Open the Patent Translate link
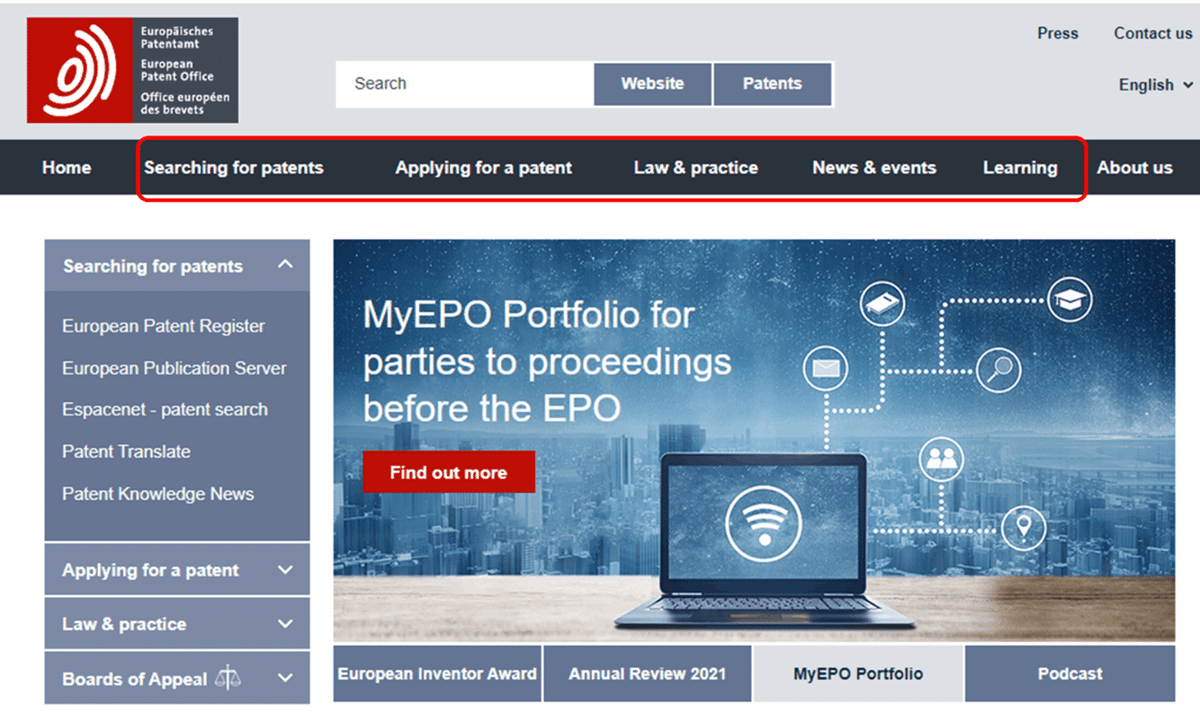1200x724 pixels. pos(126,451)
